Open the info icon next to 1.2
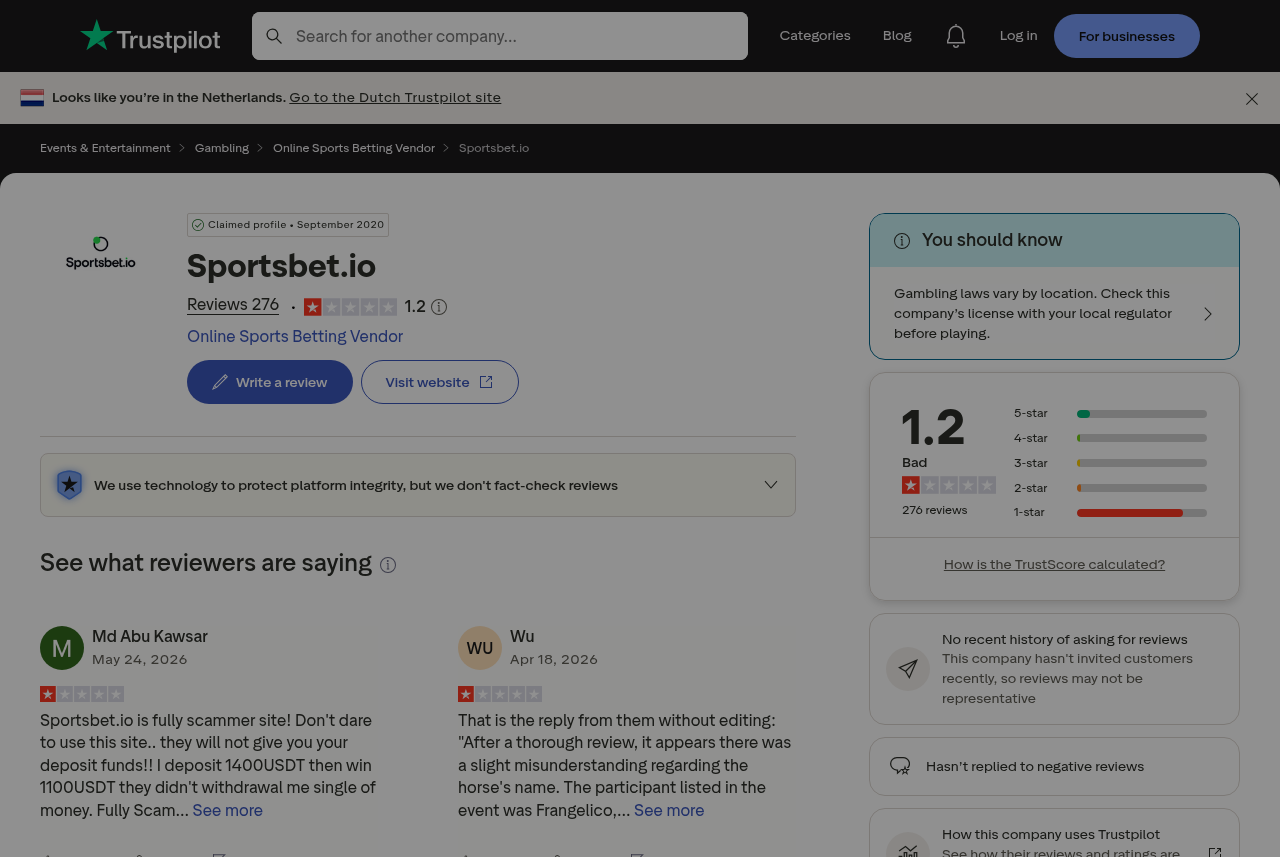 (x=439, y=307)
